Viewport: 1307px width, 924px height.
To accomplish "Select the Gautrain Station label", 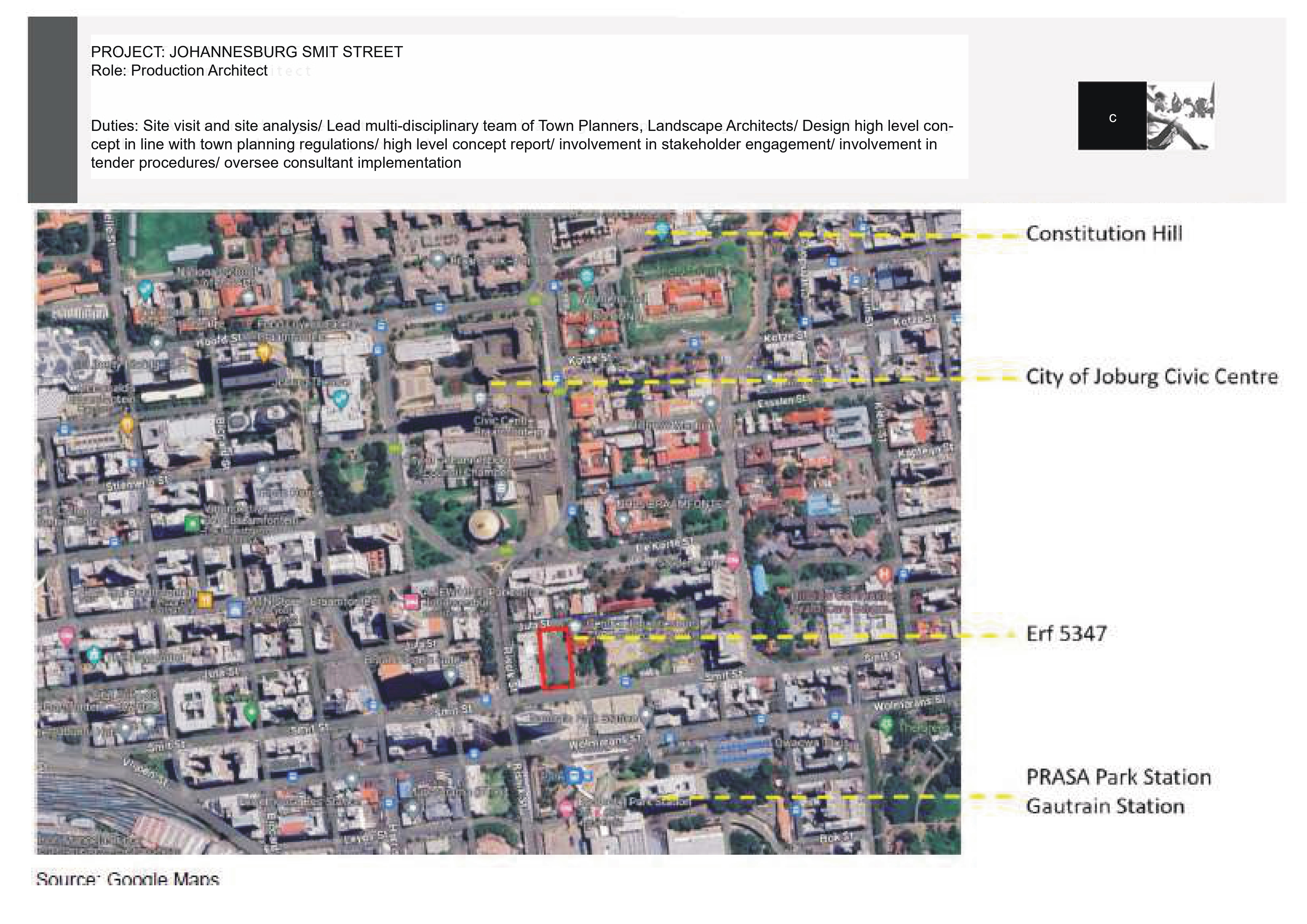I will (x=1105, y=807).
